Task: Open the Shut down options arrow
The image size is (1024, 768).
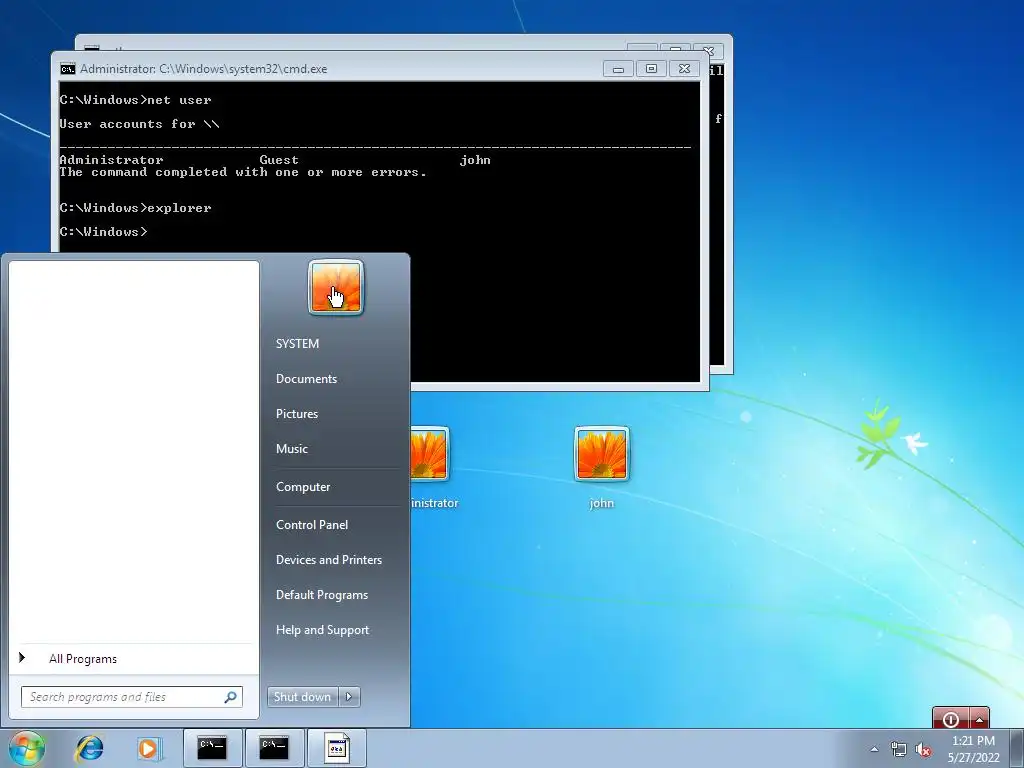Action: click(x=349, y=697)
